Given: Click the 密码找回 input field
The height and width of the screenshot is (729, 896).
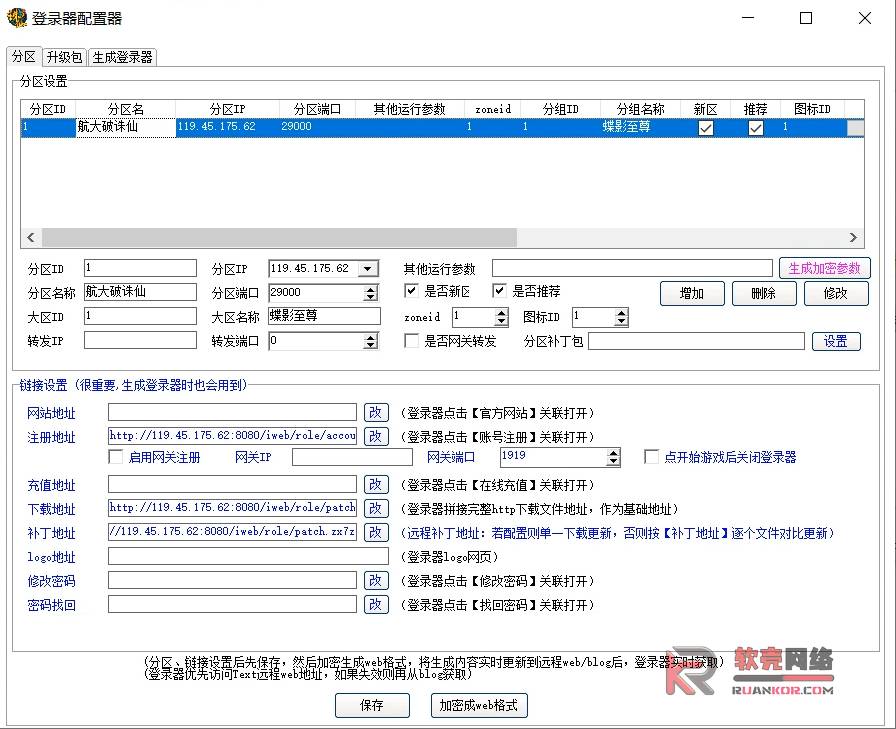Looking at the screenshot, I should (x=232, y=604).
